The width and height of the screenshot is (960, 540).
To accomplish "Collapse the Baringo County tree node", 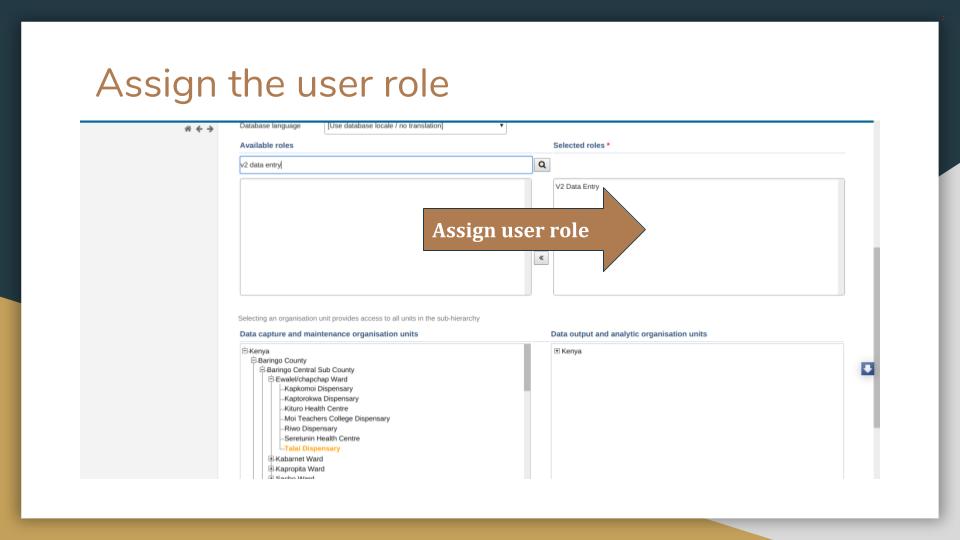I will [253, 360].
